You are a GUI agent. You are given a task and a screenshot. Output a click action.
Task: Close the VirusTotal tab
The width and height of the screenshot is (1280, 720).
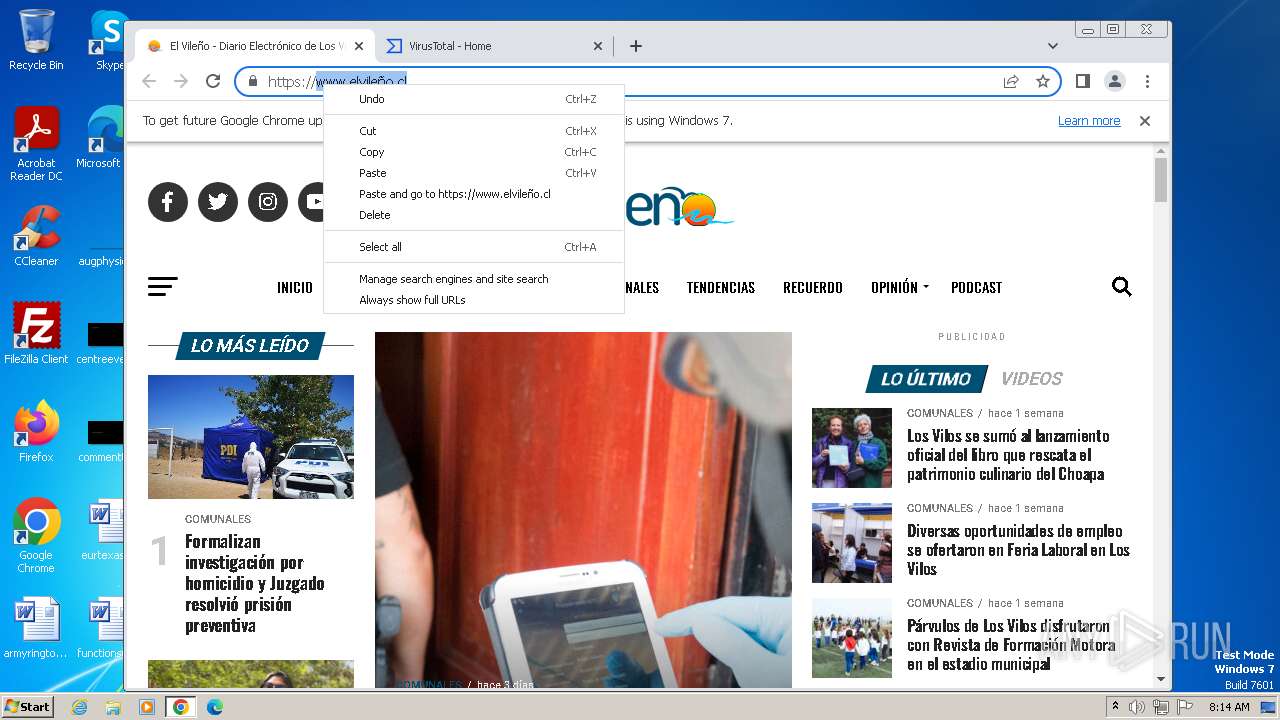click(x=598, y=46)
